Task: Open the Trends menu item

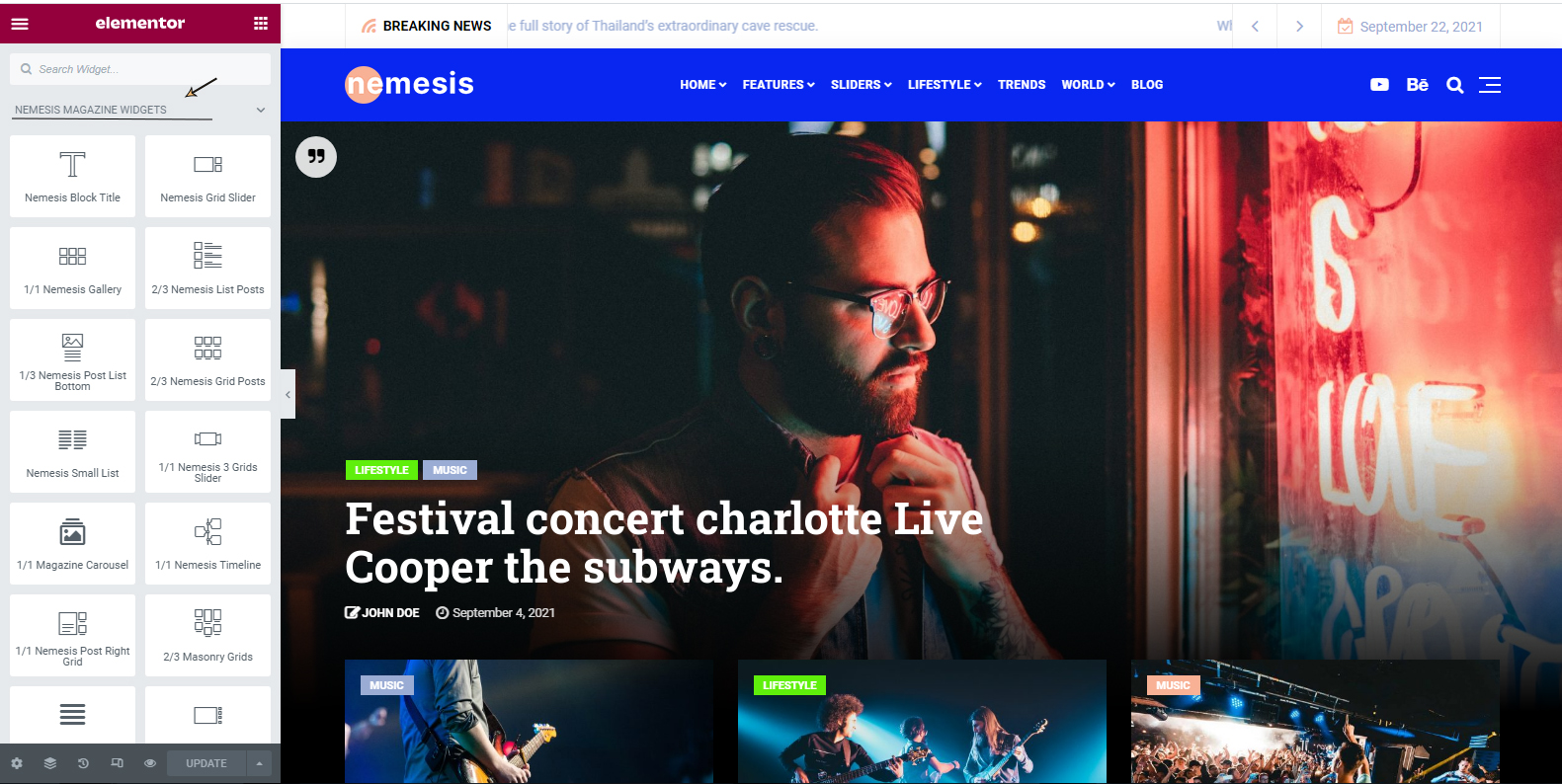Action: point(1022,85)
